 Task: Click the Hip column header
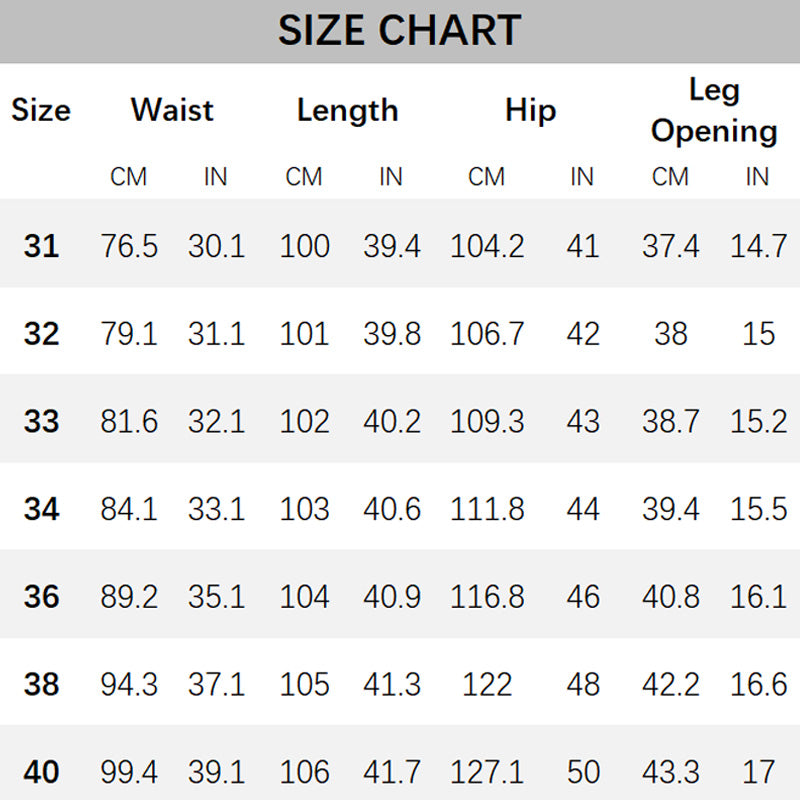point(530,110)
